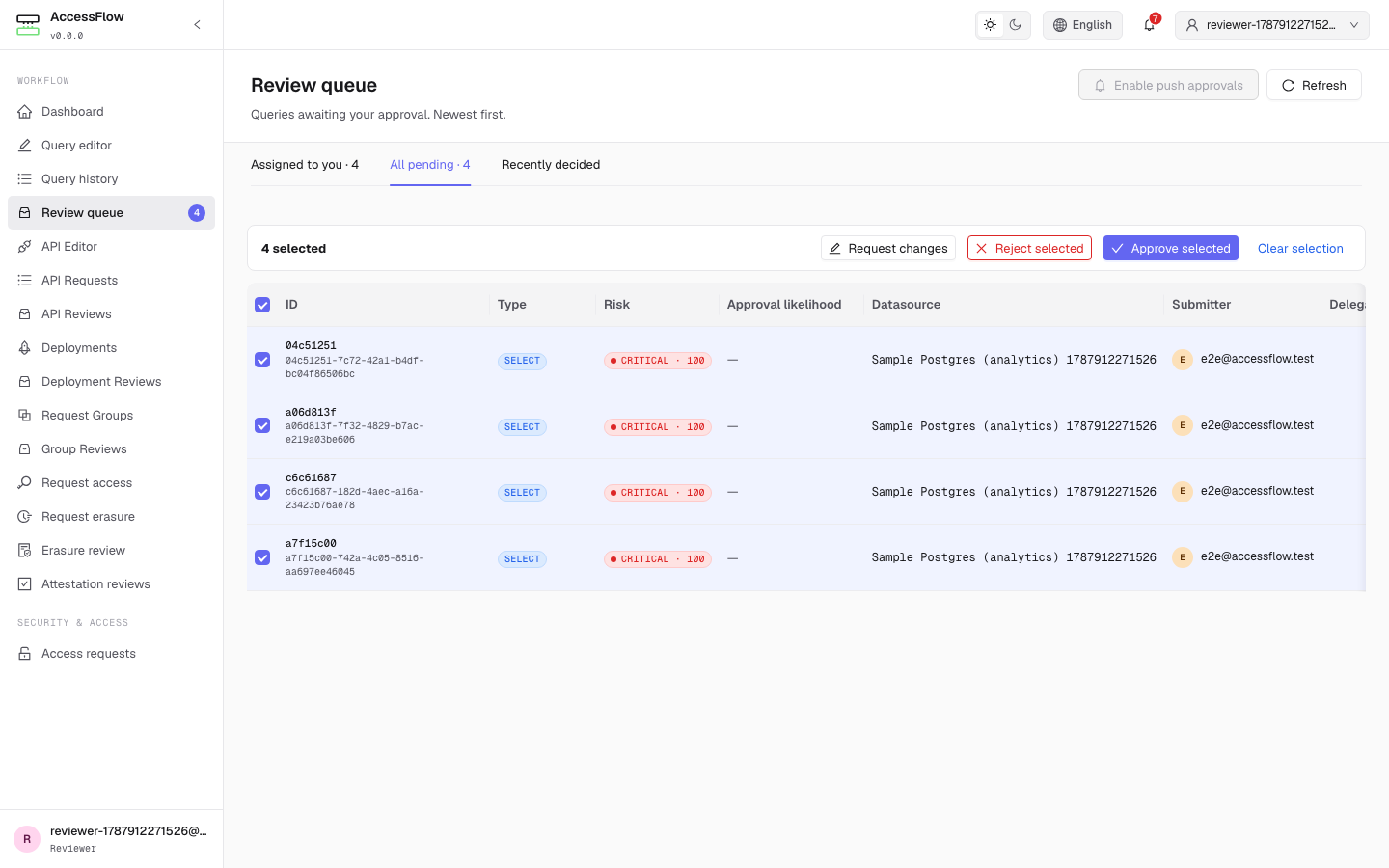Click the reviewer avatar R in sidebar footer
This screenshot has height=868, width=1389.
[x=27, y=839]
